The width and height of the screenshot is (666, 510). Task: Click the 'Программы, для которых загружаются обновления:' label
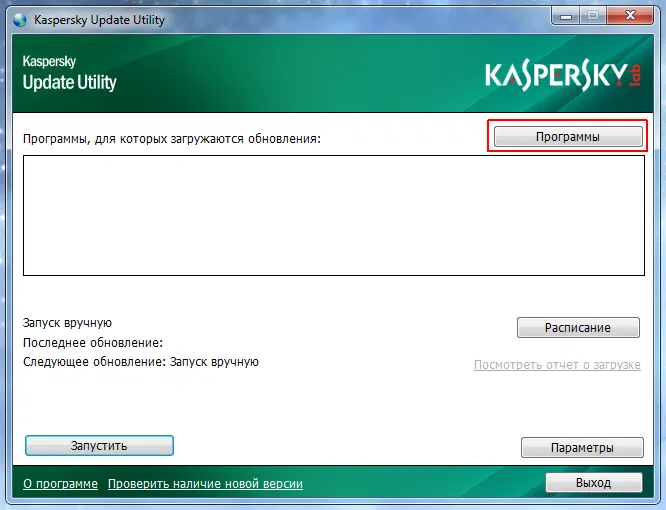pos(172,139)
